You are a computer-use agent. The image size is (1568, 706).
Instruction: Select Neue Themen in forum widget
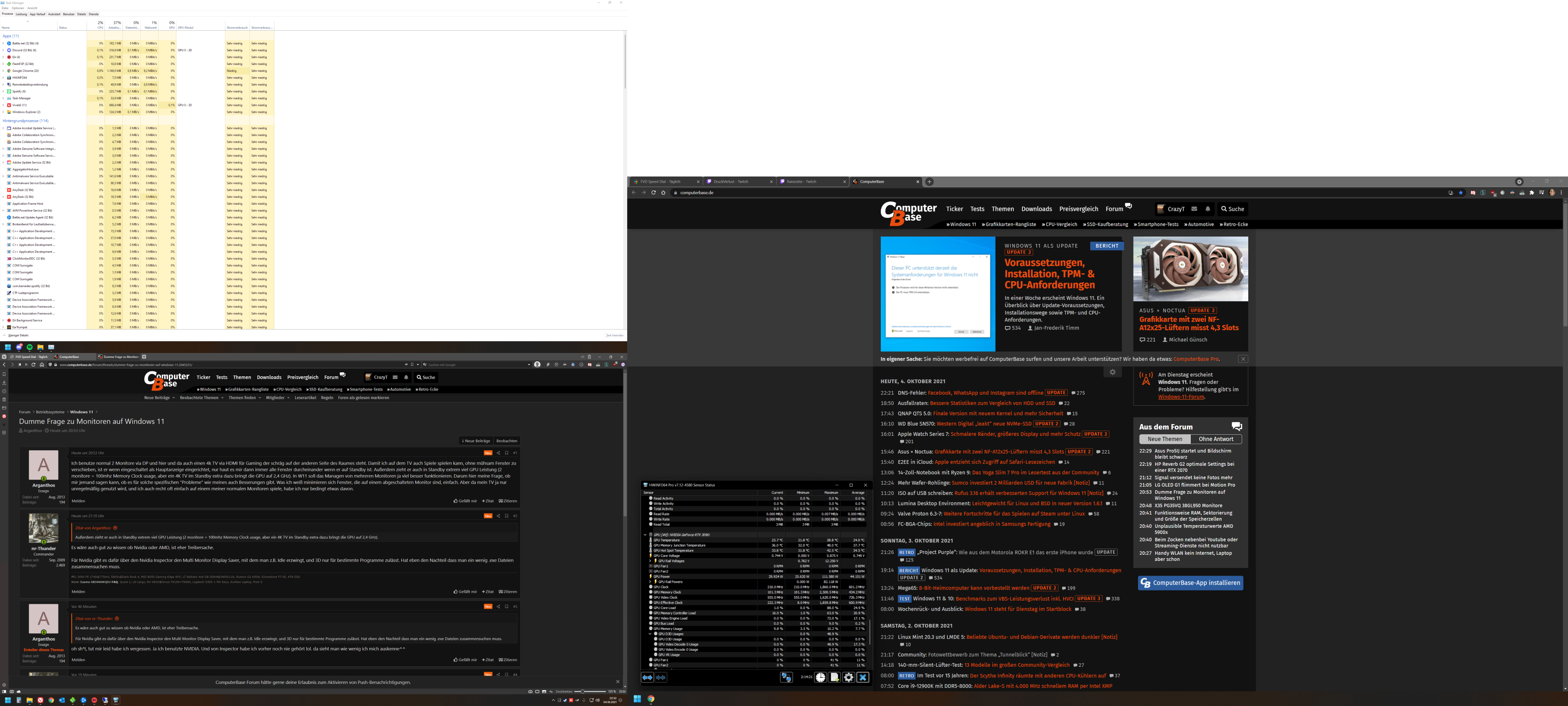point(1165,439)
